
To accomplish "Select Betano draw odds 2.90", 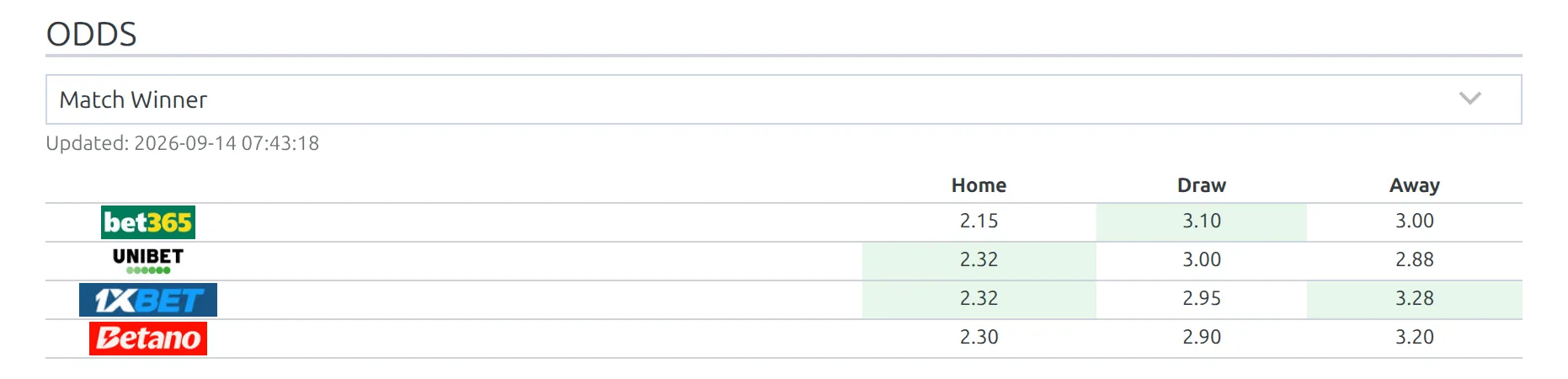I will coord(1202,338).
